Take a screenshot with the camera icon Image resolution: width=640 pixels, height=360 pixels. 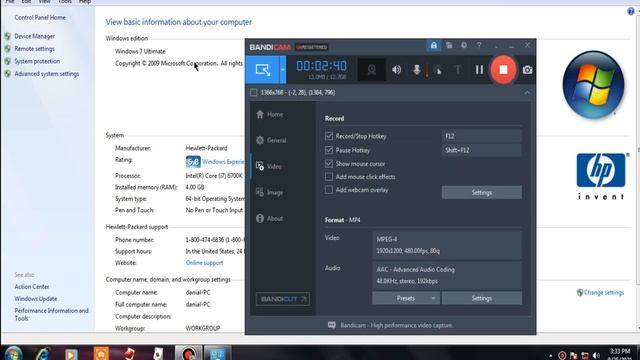(527, 70)
